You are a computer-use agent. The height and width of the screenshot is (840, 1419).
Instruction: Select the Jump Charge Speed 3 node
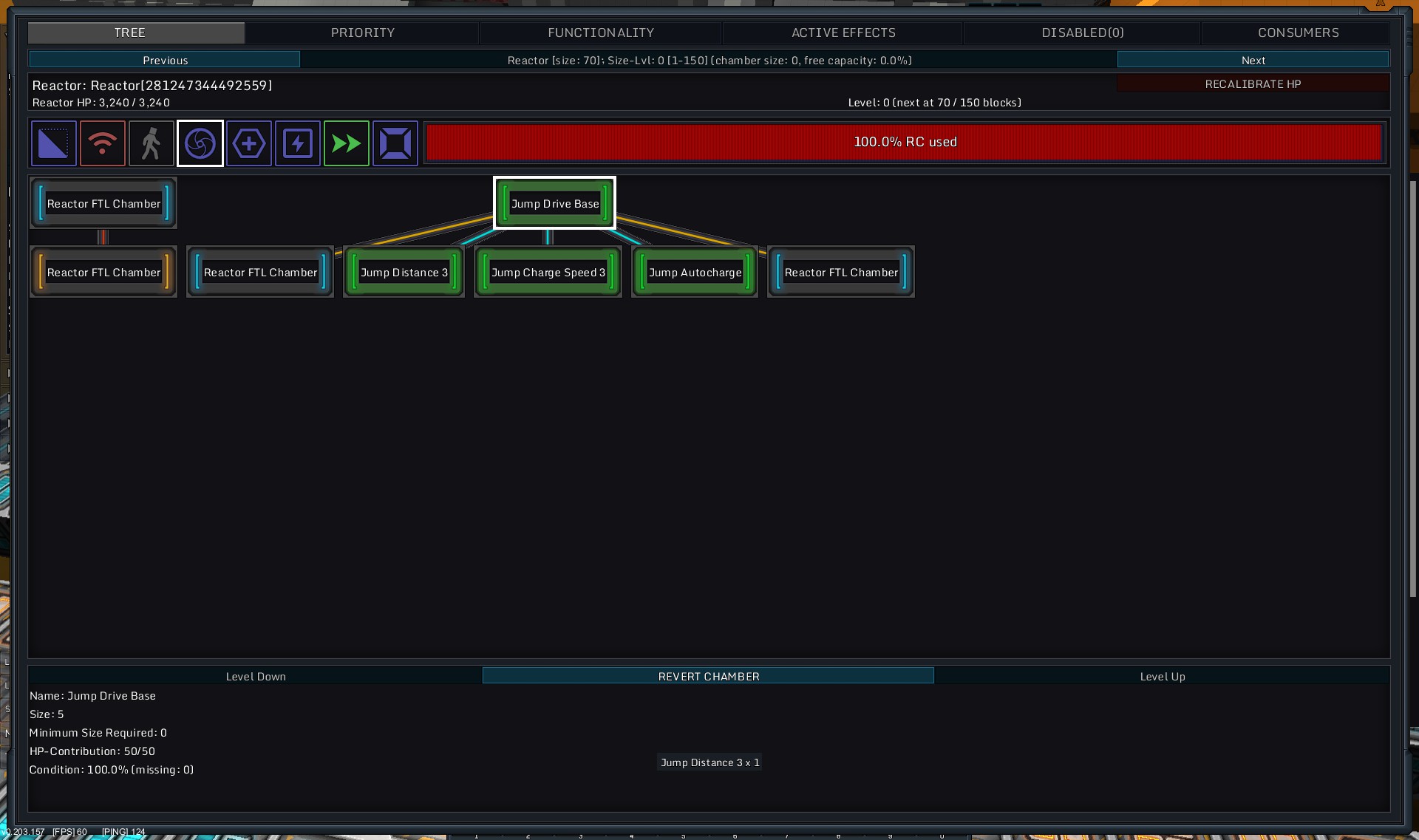pyautogui.click(x=548, y=273)
